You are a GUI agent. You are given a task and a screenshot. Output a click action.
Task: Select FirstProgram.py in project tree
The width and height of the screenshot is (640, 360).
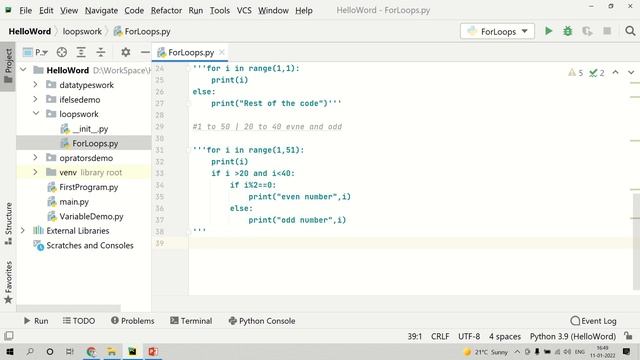[89, 187]
